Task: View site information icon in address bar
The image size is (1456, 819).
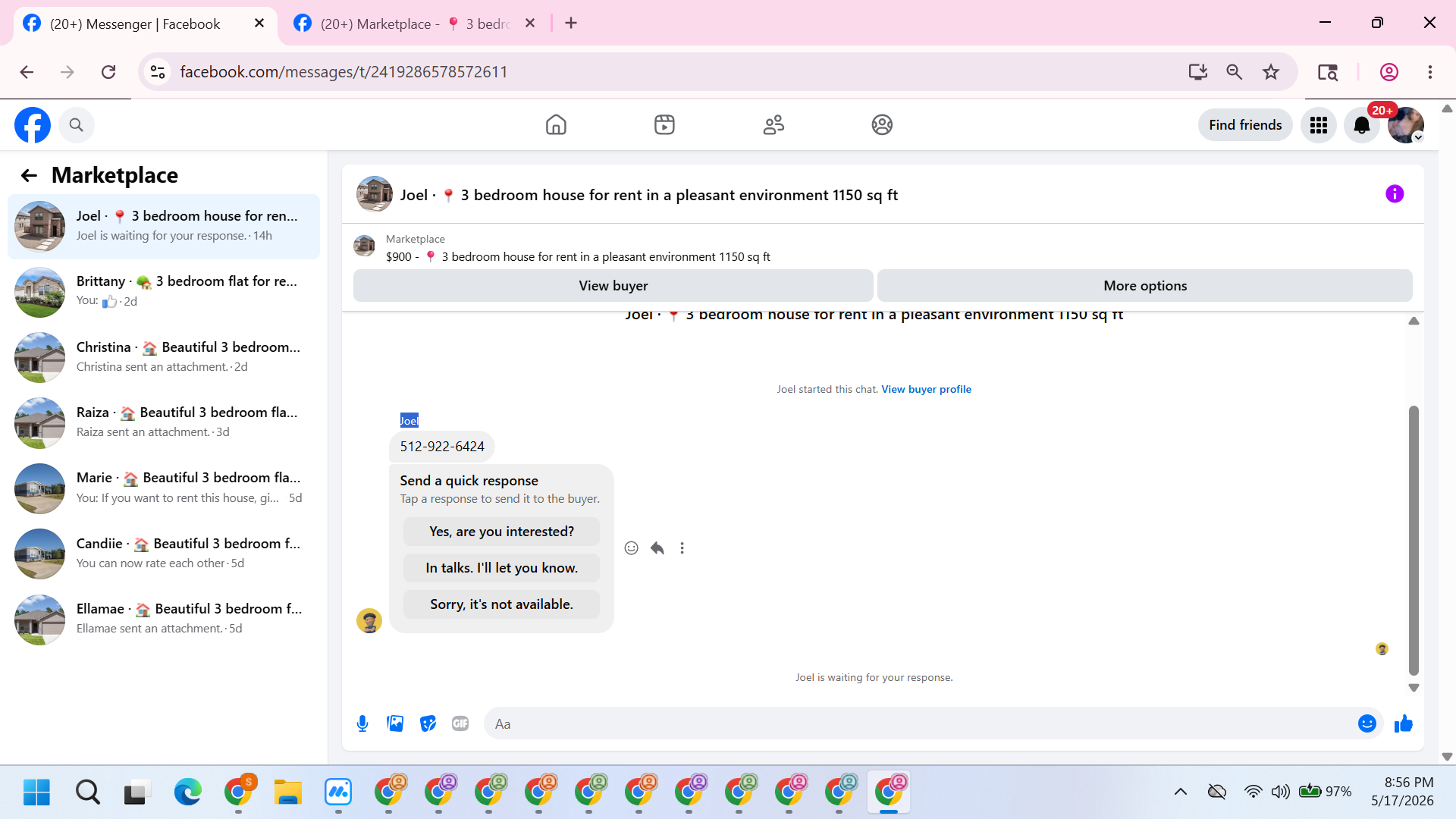Action: [158, 72]
